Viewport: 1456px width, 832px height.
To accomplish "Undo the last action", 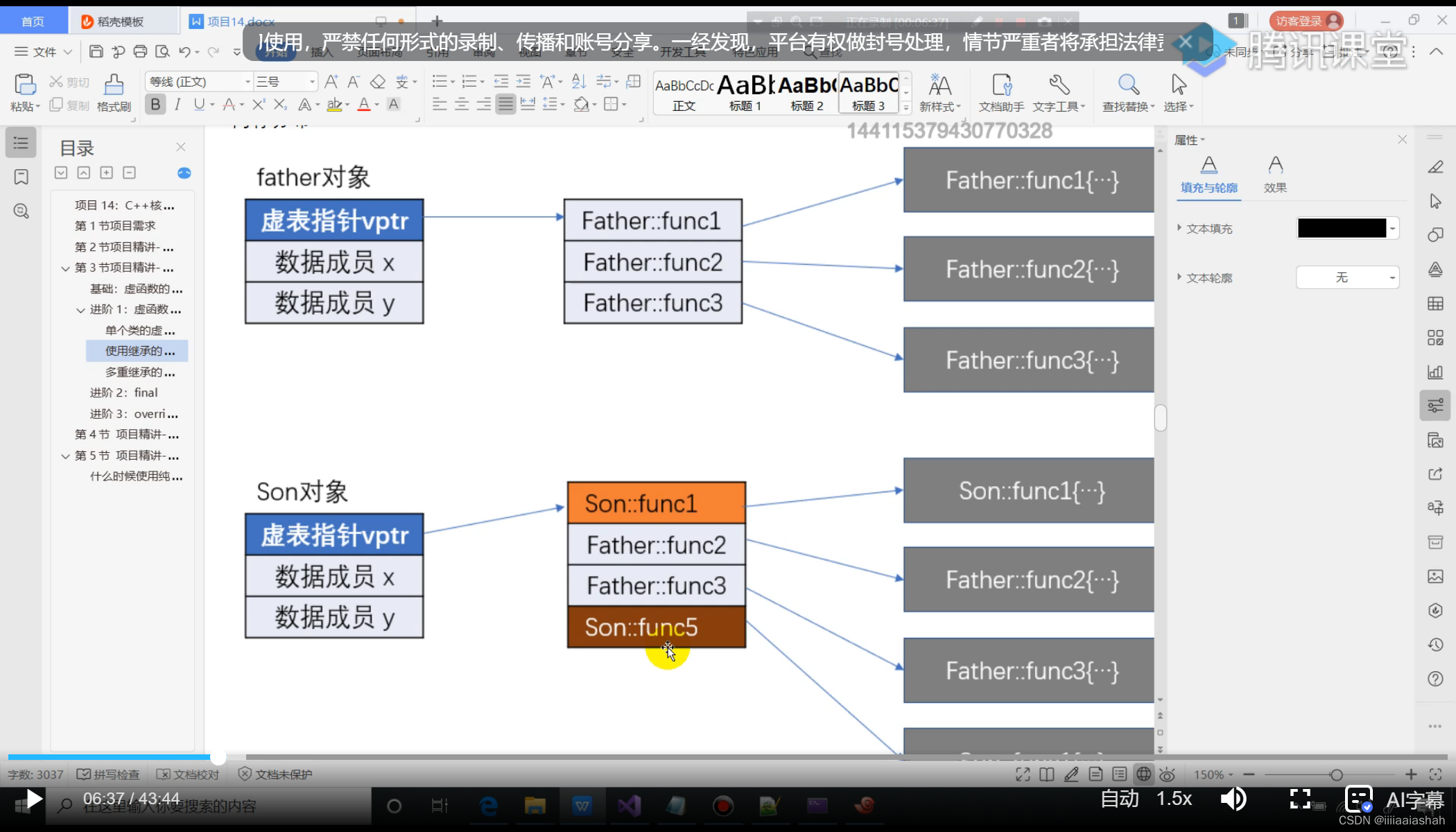I will 184,52.
